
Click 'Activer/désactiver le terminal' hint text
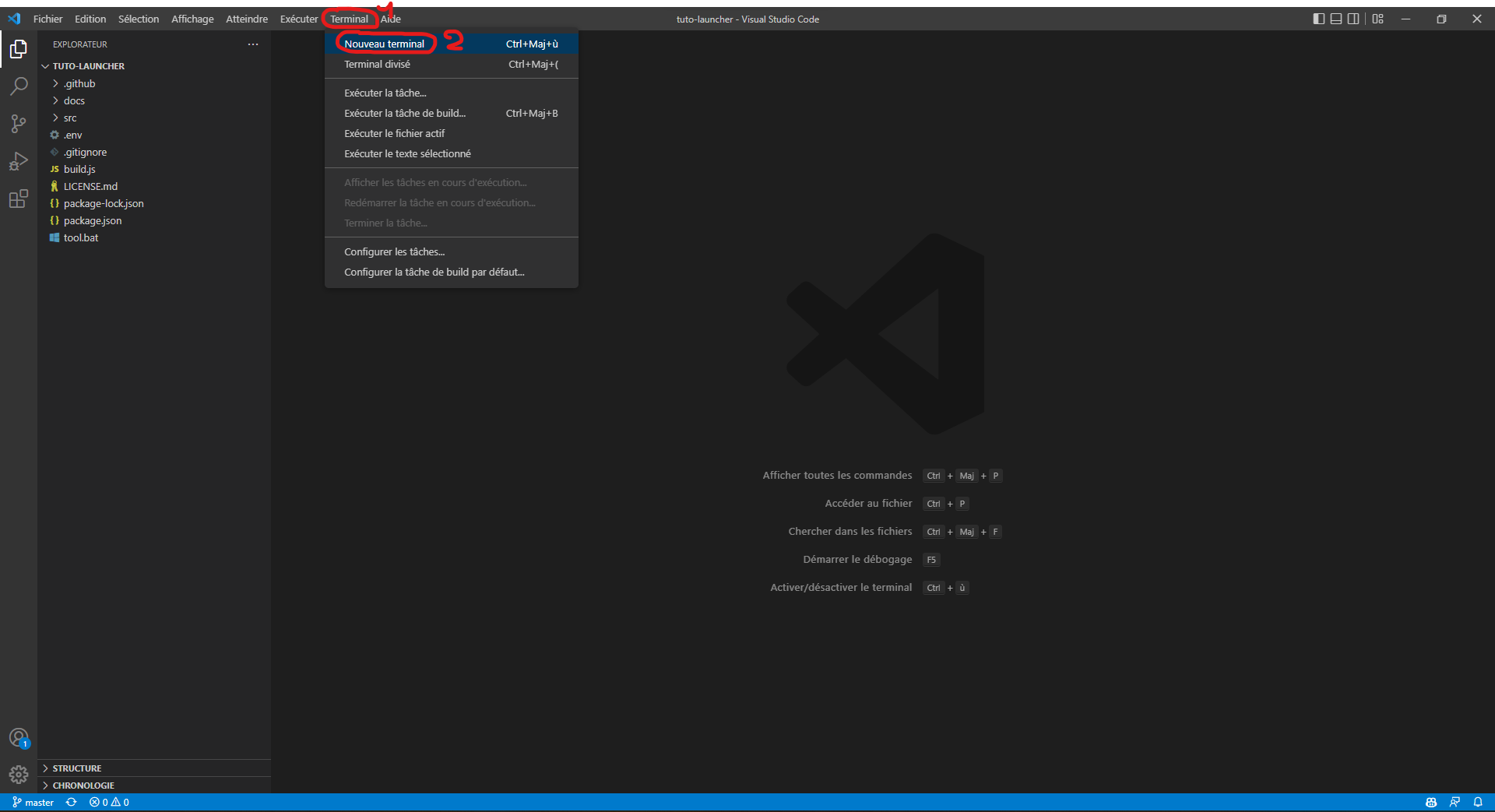[841, 587]
